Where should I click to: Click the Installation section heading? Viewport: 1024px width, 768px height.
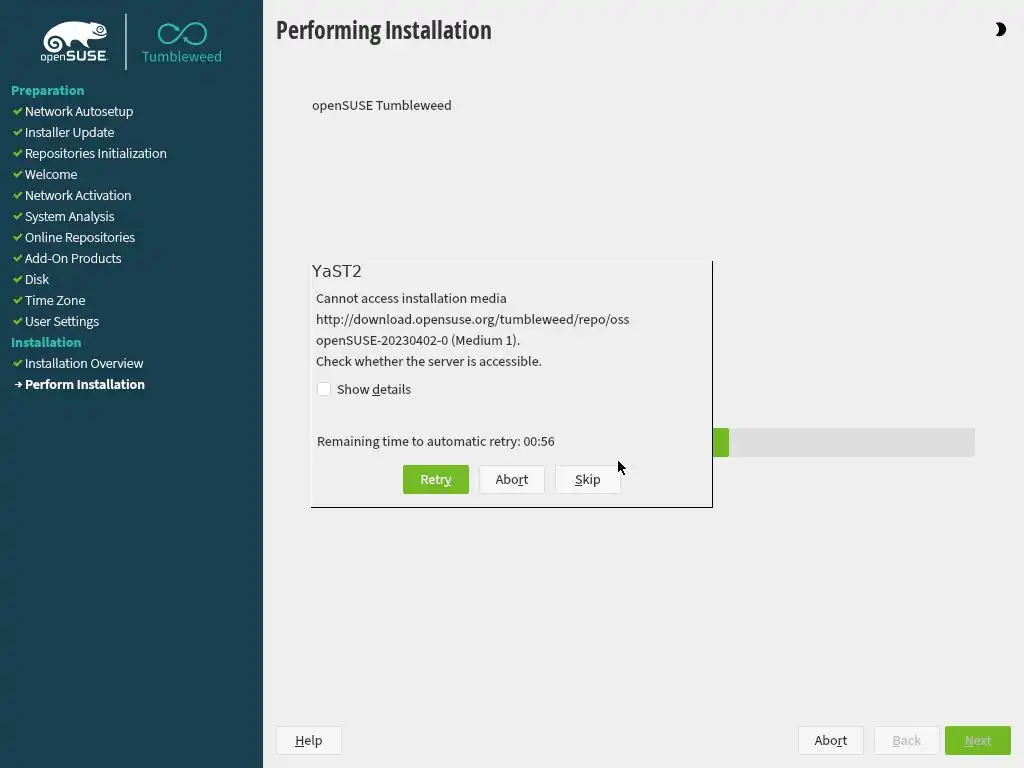pos(46,342)
